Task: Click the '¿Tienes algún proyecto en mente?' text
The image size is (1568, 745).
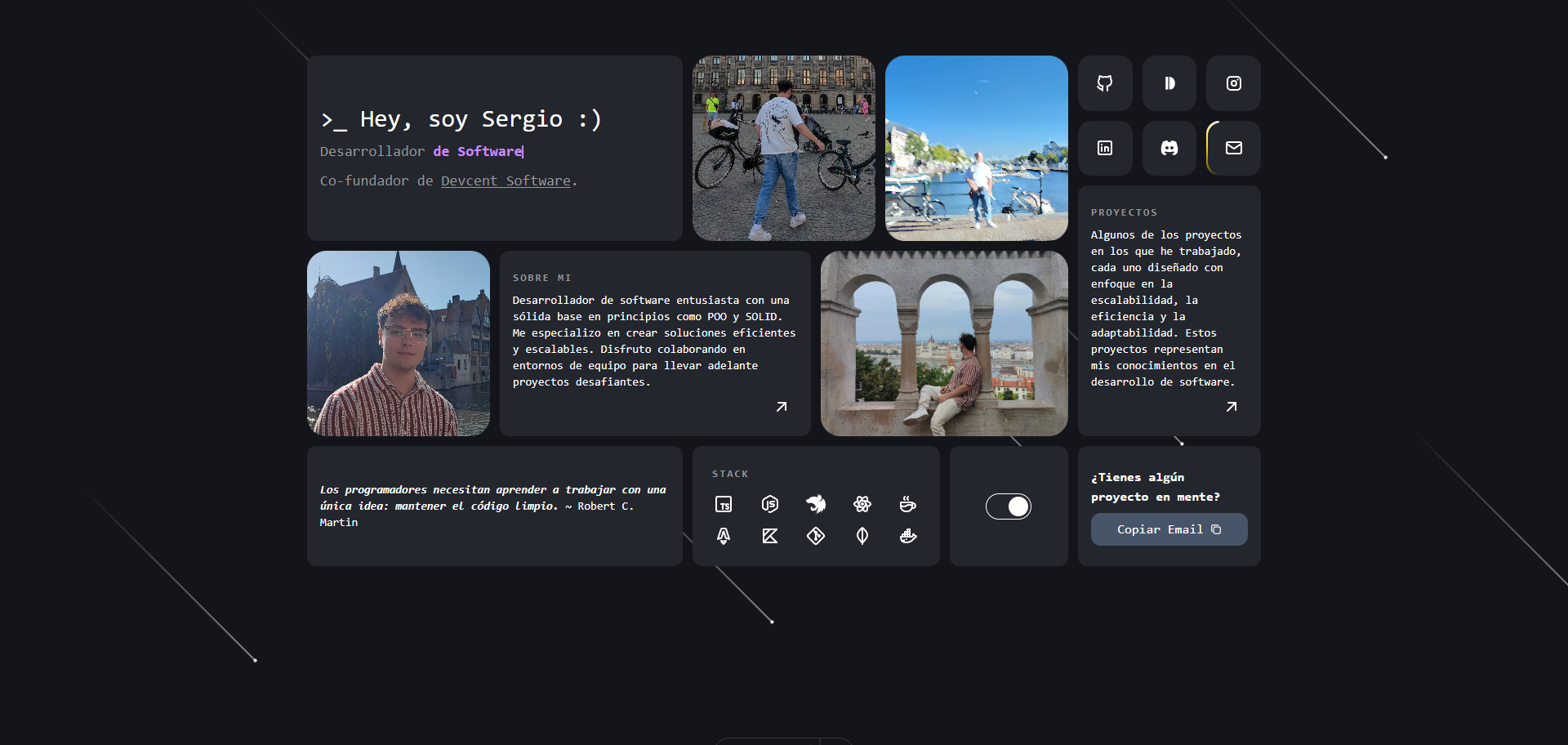Action: [1156, 487]
